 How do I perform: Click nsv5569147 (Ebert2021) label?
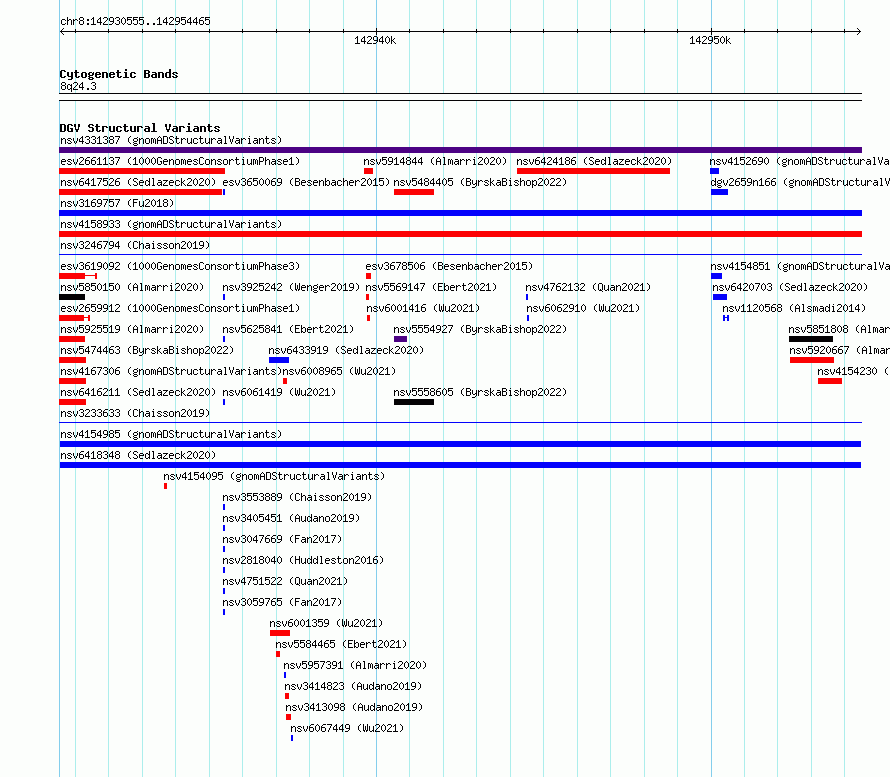[431, 287]
